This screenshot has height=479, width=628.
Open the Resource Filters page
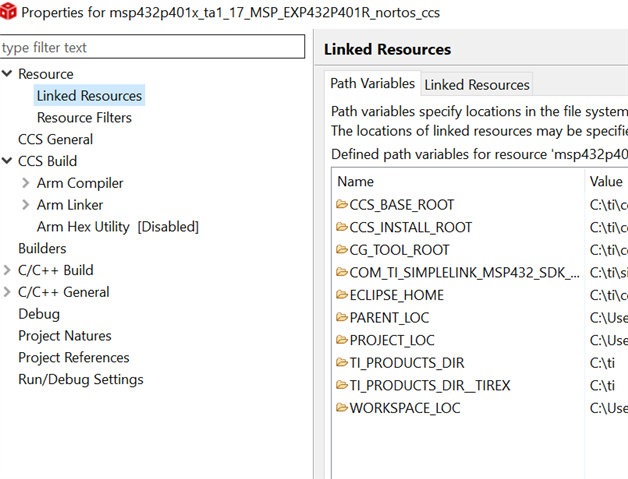click(x=84, y=118)
